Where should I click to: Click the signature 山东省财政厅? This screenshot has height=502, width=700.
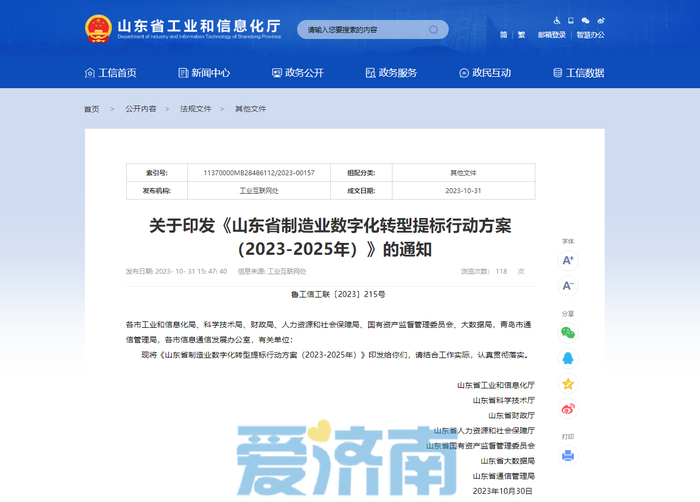coord(511,415)
